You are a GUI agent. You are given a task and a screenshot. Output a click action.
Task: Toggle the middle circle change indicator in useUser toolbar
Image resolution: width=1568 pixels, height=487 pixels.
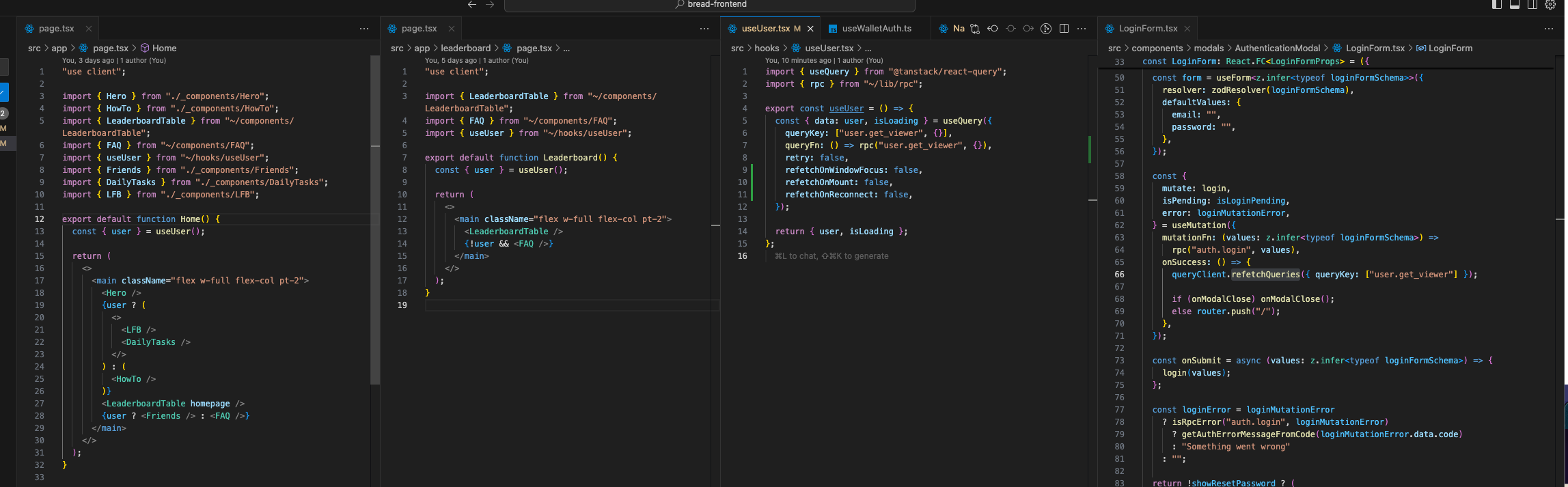click(1010, 29)
